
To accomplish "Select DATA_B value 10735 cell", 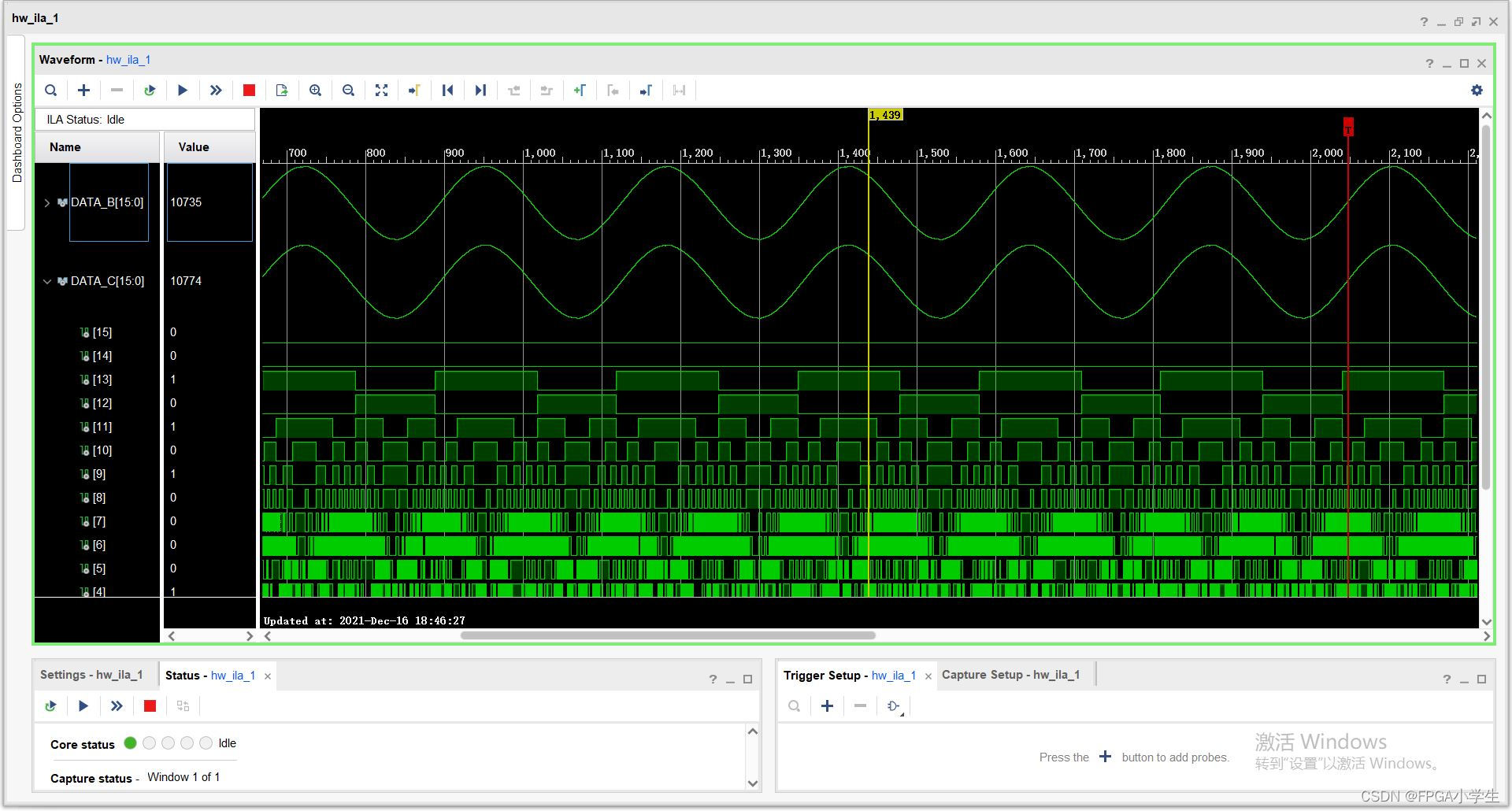I will [x=209, y=202].
